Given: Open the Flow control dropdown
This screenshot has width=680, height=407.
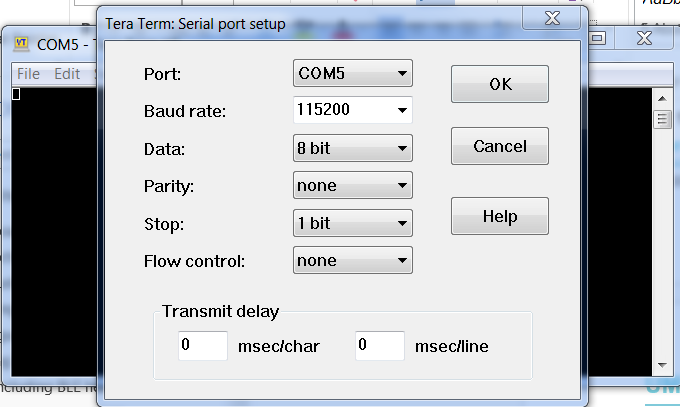Looking at the screenshot, I should click(x=353, y=260).
